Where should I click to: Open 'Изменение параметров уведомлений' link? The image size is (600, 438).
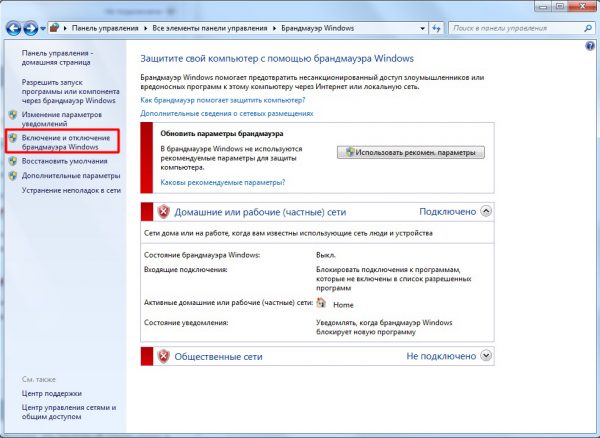pyautogui.click(x=62, y=119)
